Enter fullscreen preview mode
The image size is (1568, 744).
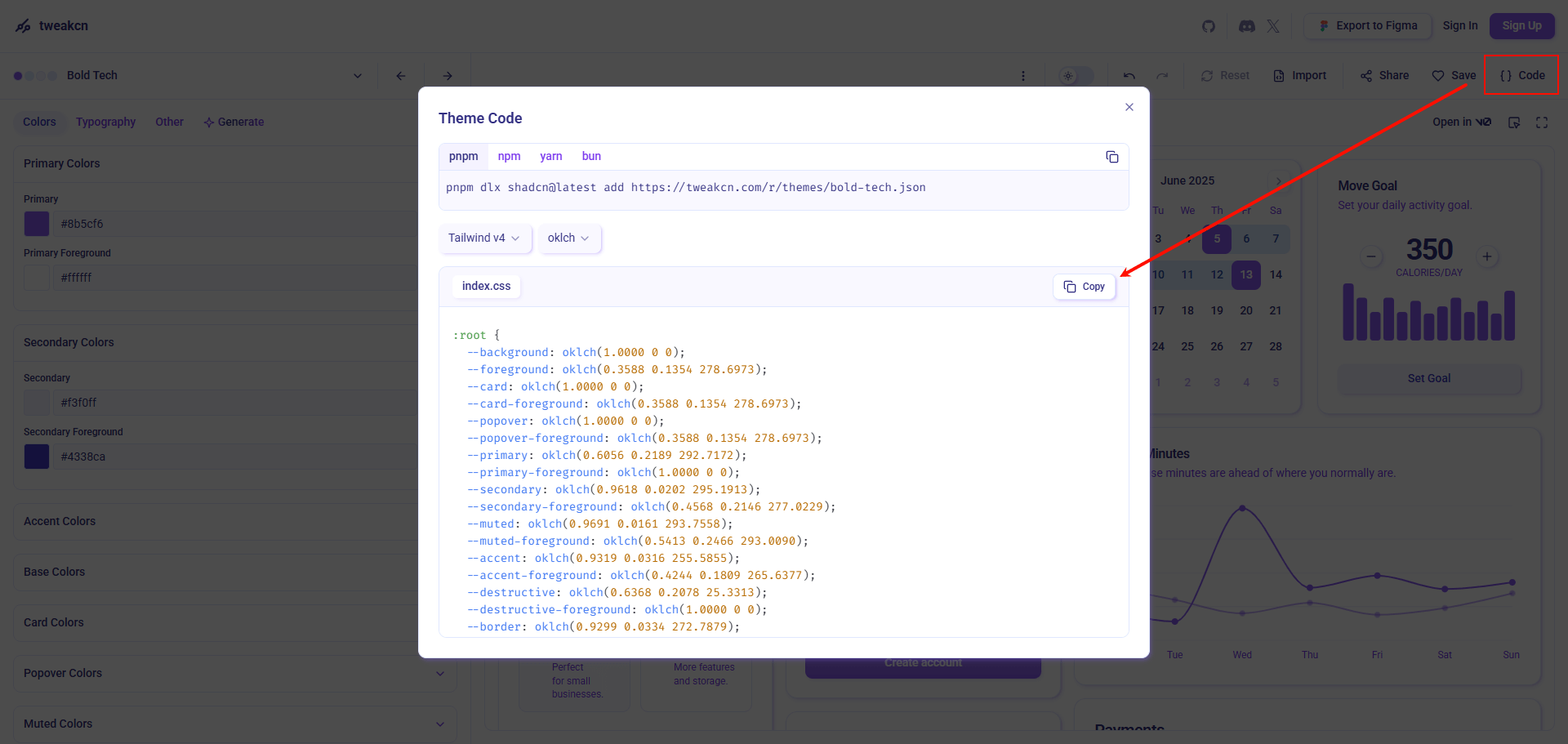[1542, 123]
